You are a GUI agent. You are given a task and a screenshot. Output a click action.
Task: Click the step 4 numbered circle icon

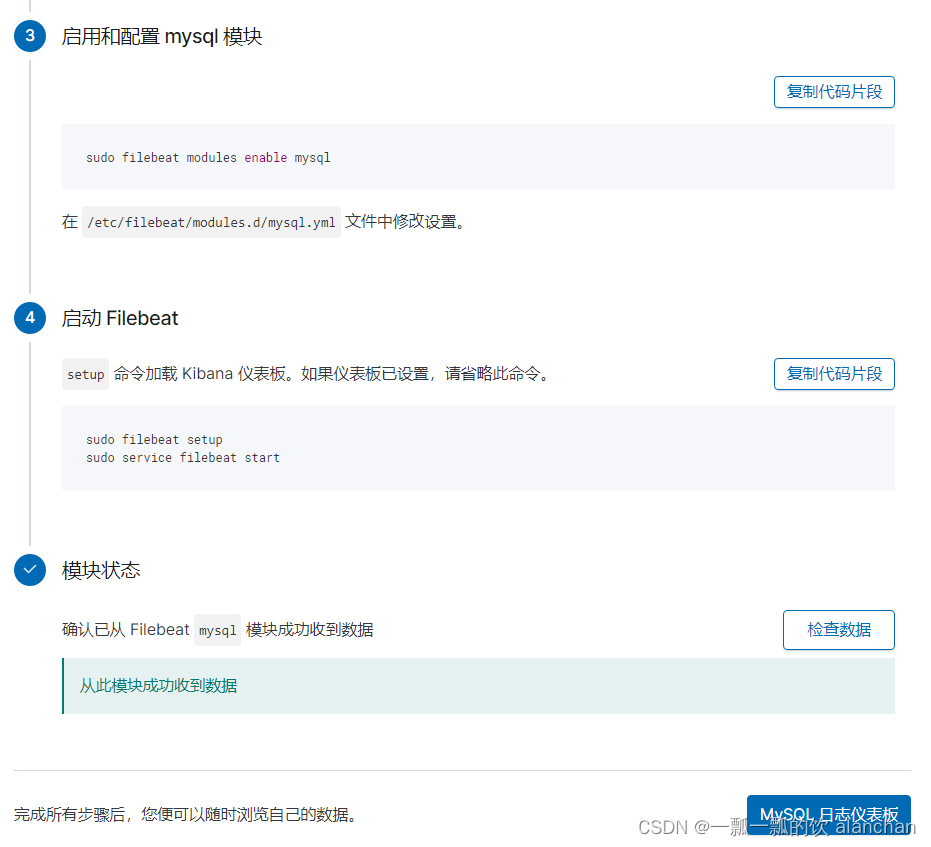point(29,317)
